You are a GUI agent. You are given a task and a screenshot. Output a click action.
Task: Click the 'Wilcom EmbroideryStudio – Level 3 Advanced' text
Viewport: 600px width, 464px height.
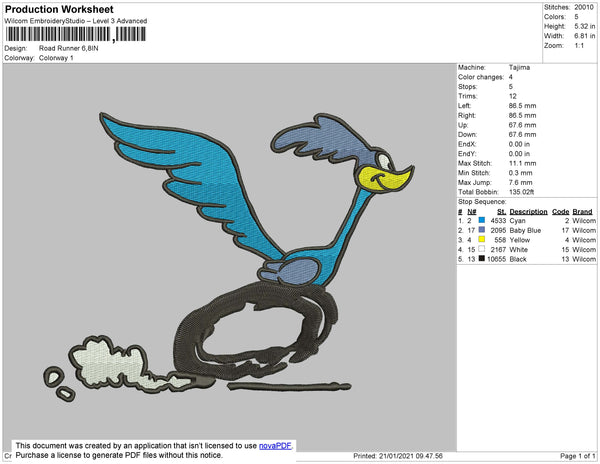click(x=76, y=21)
